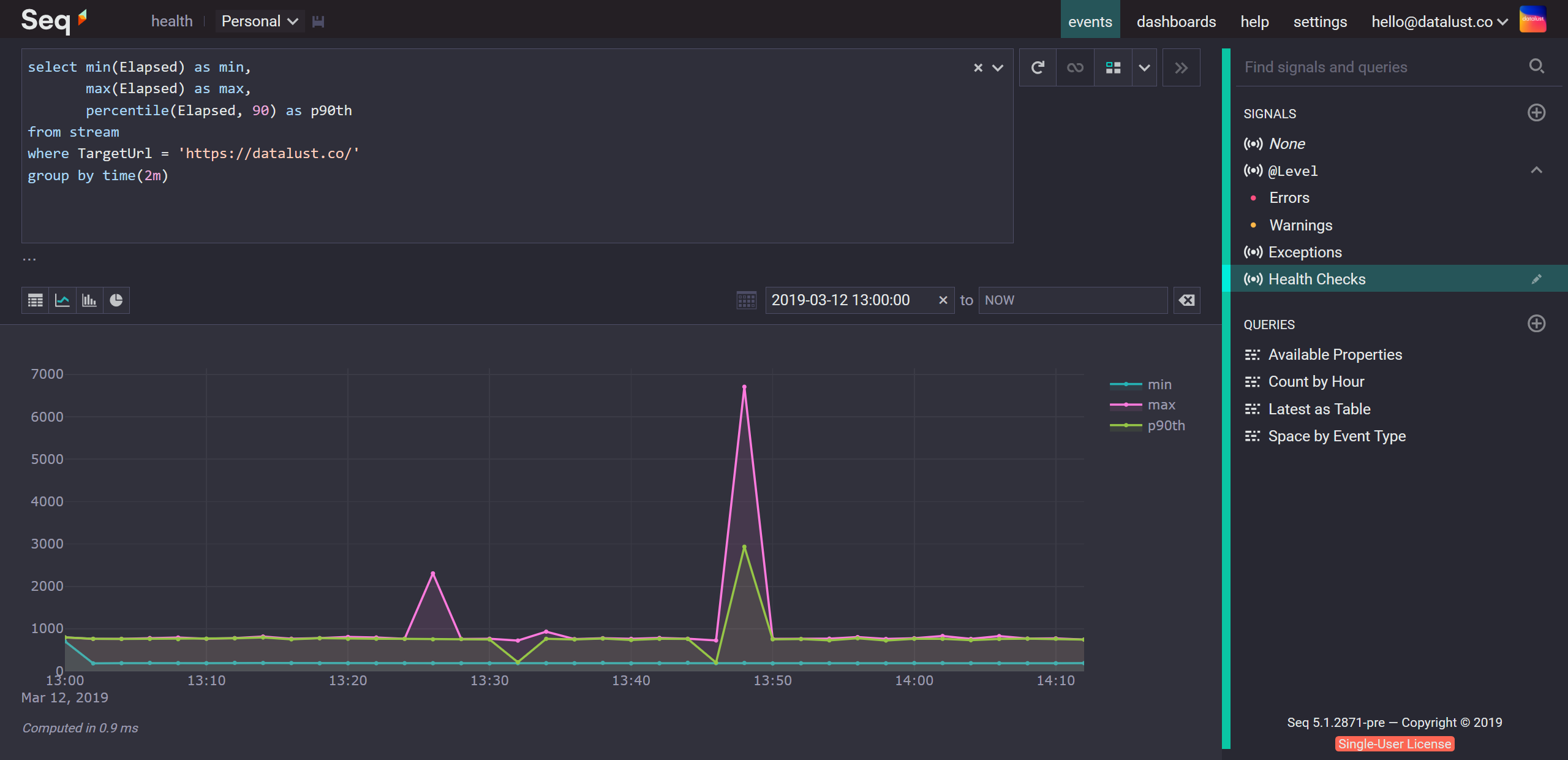
Task: Collapse signals sidebar with double arrow
Action: 1181,67
